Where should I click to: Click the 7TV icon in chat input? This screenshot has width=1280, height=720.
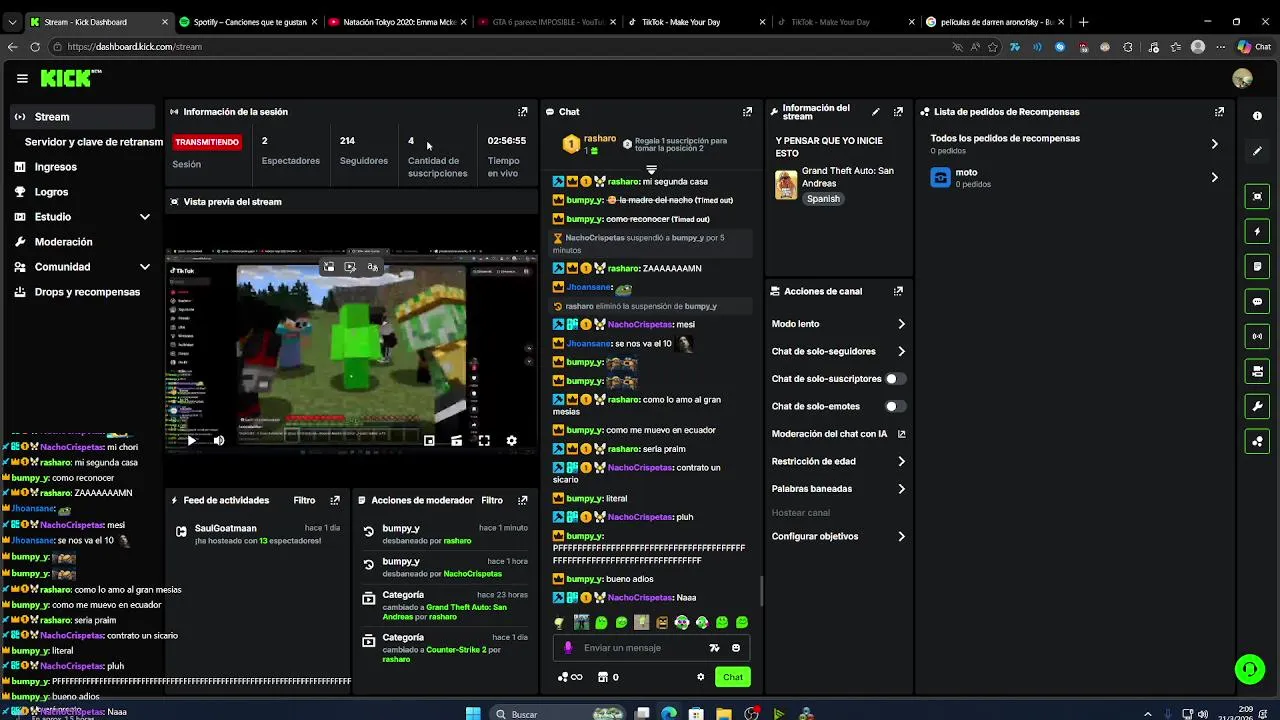point(714,648)
